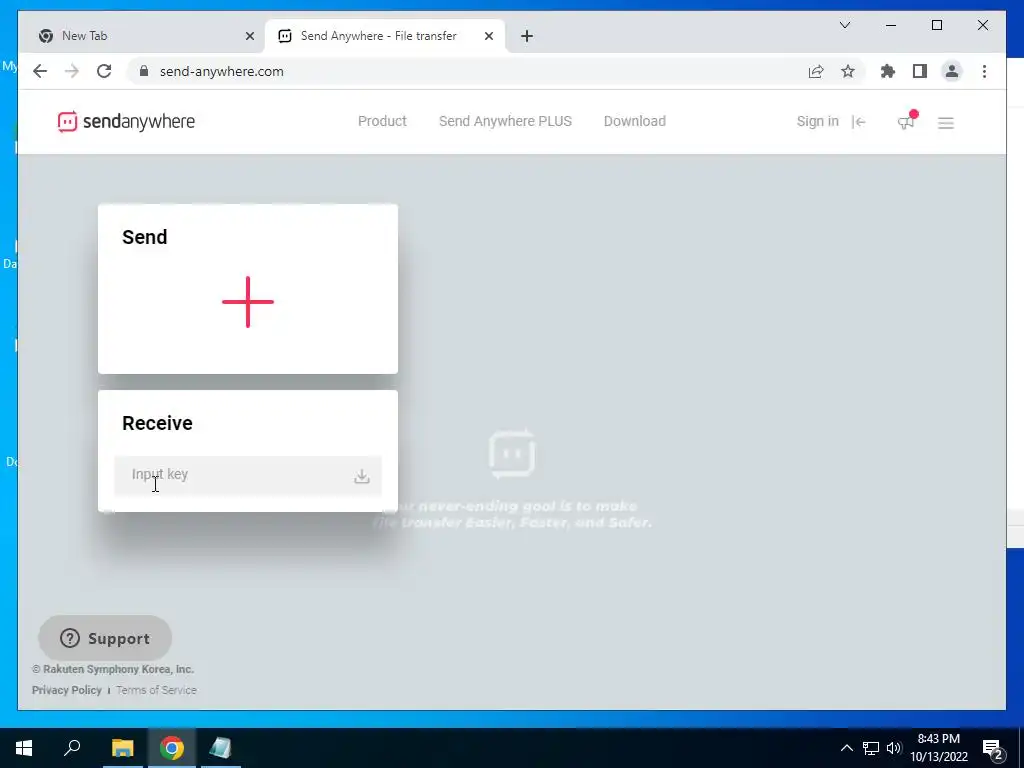Open the Privacy Policy link
This screenshot has width=1024, height=768.
(x=67, y=690)
